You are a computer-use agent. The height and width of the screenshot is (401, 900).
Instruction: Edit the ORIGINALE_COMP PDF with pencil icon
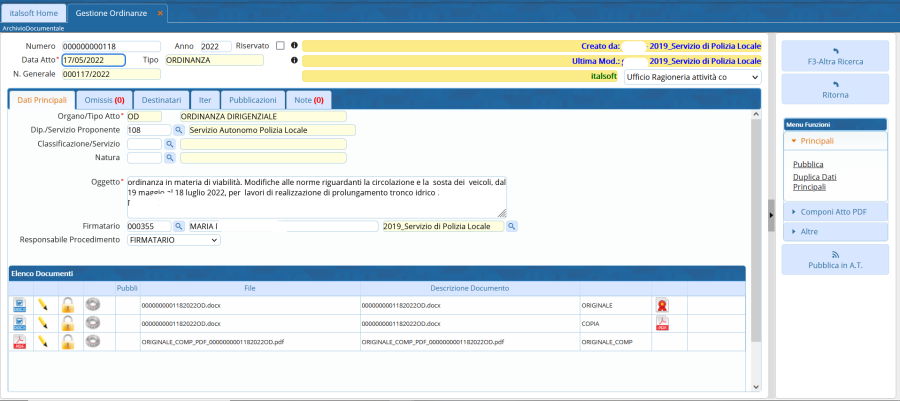coord(43,341)
